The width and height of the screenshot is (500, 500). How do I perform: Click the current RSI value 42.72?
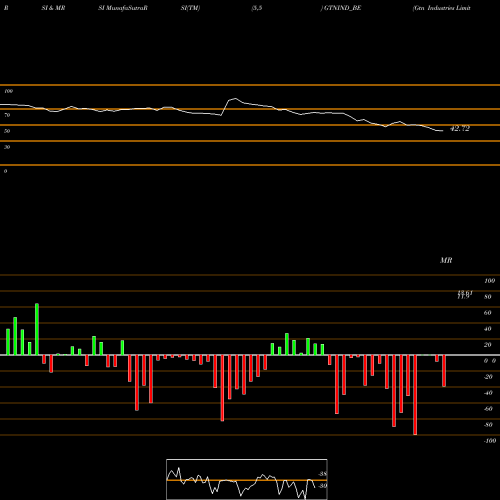coord(460,129)
